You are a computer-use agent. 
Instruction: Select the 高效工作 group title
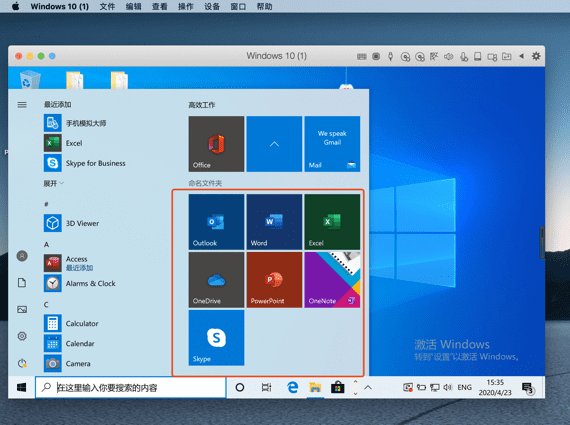pos(202,105)
